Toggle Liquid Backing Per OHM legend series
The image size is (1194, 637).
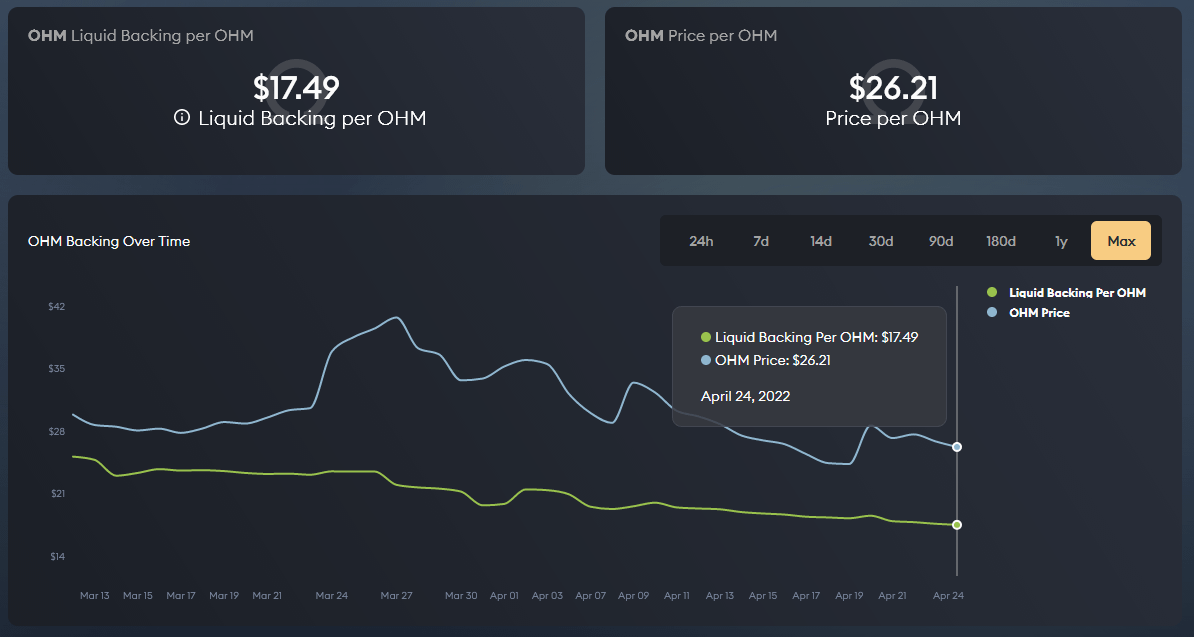1077,293
